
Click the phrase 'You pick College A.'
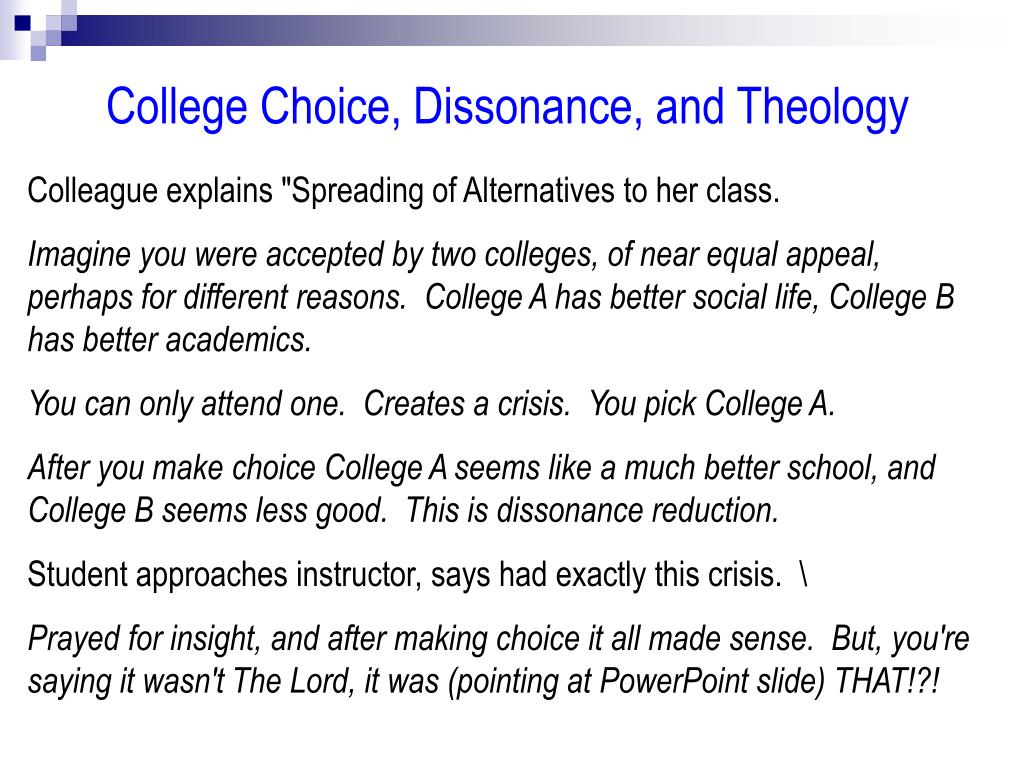tap(712, 404)
